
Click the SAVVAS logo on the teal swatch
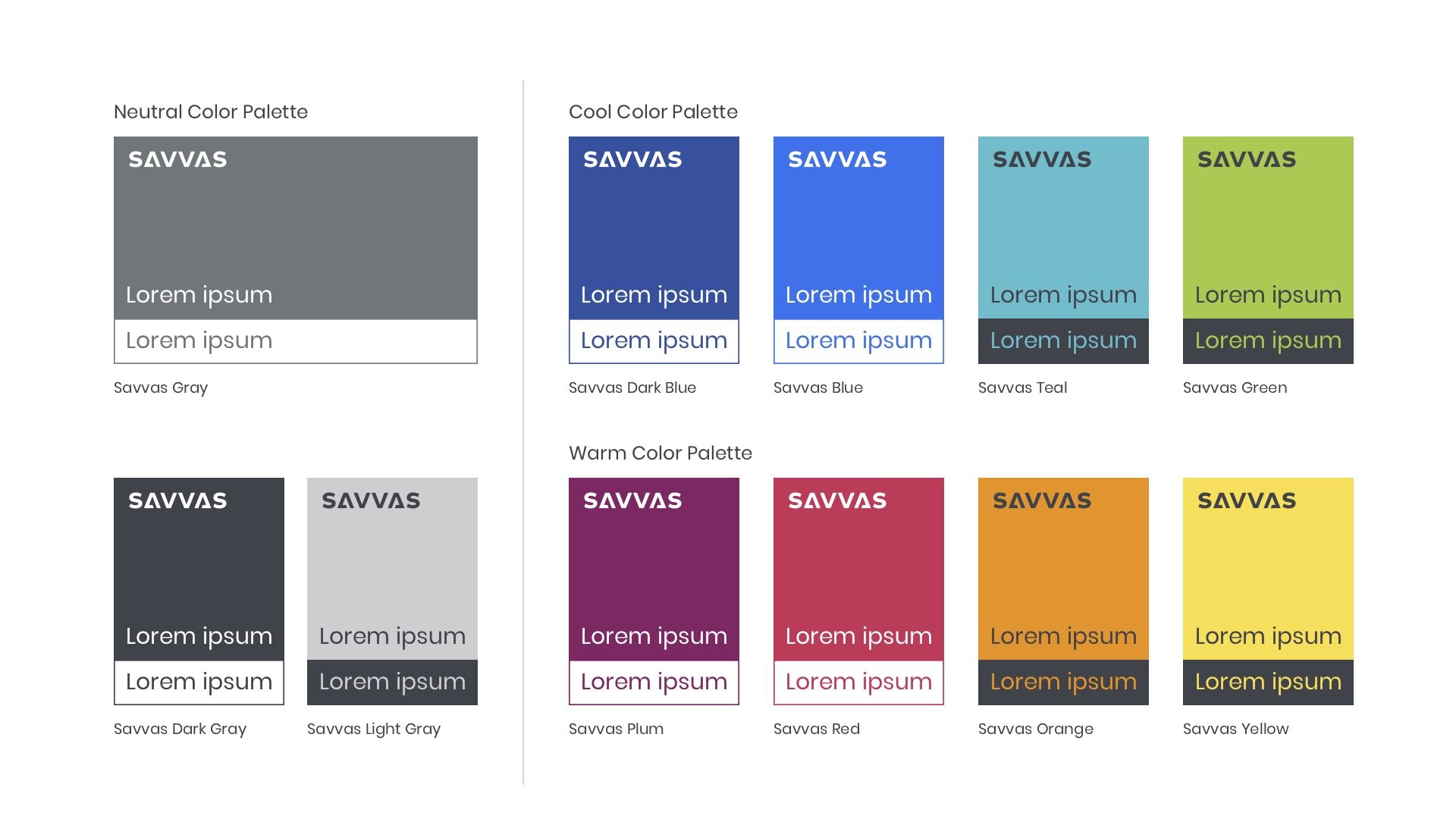(1042, 159)
